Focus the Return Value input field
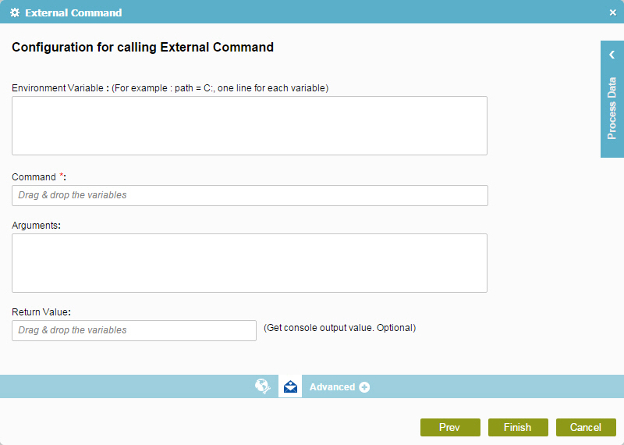 pyautogui.click(x=134, y=330)
